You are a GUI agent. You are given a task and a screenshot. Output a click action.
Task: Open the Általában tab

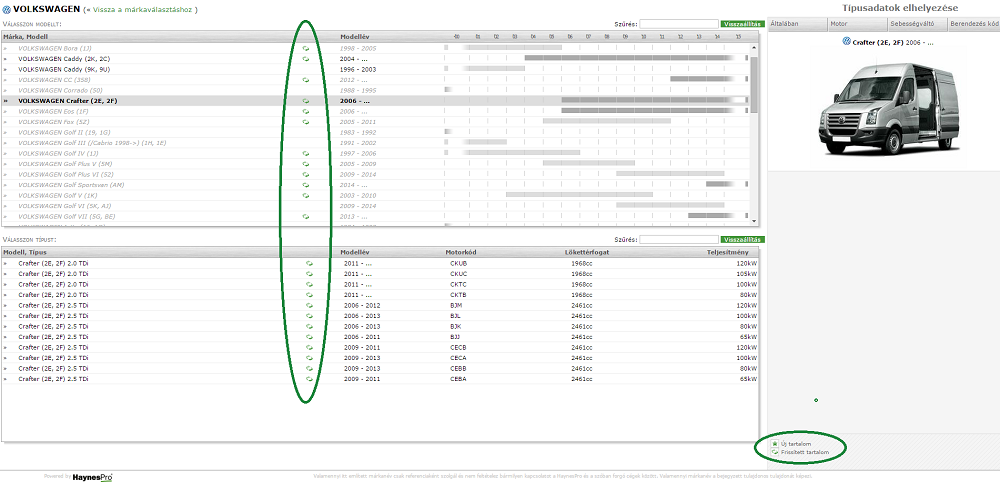797,24
